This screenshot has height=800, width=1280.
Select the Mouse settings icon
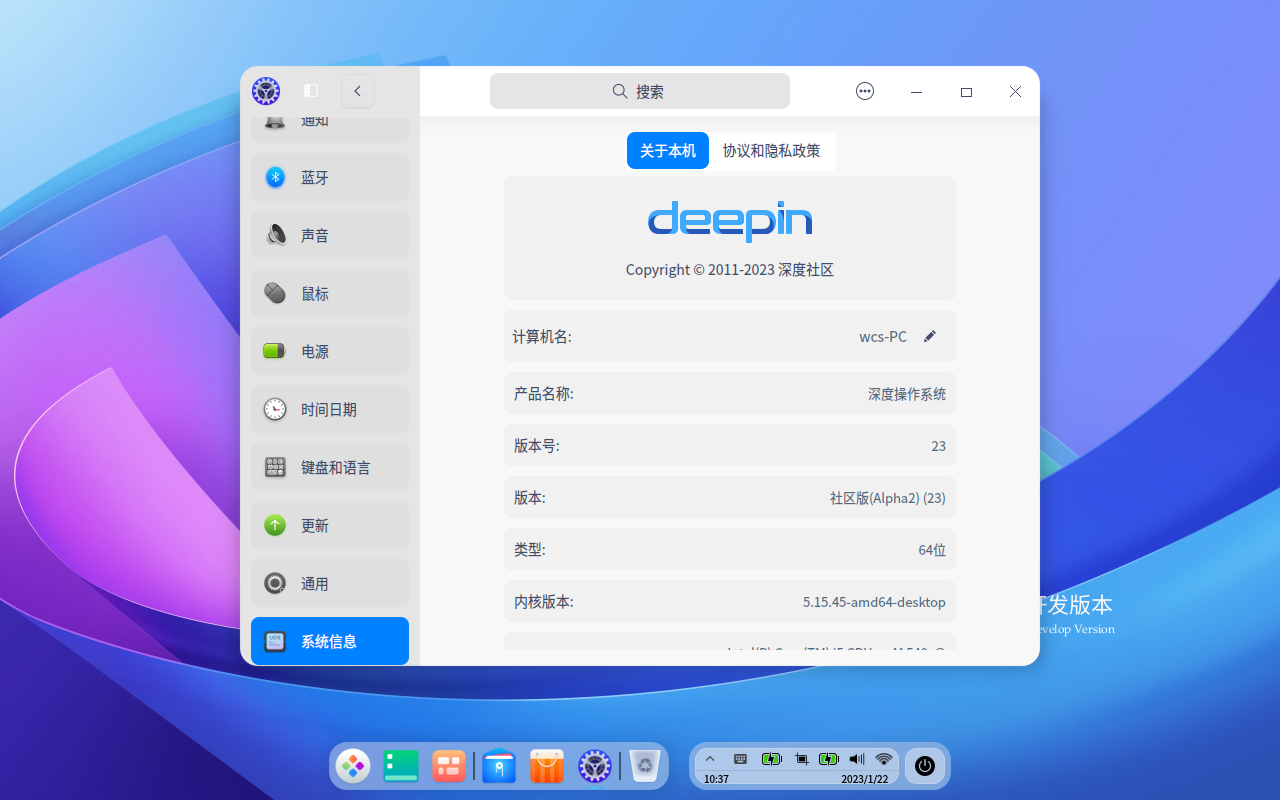click(329, 293)
